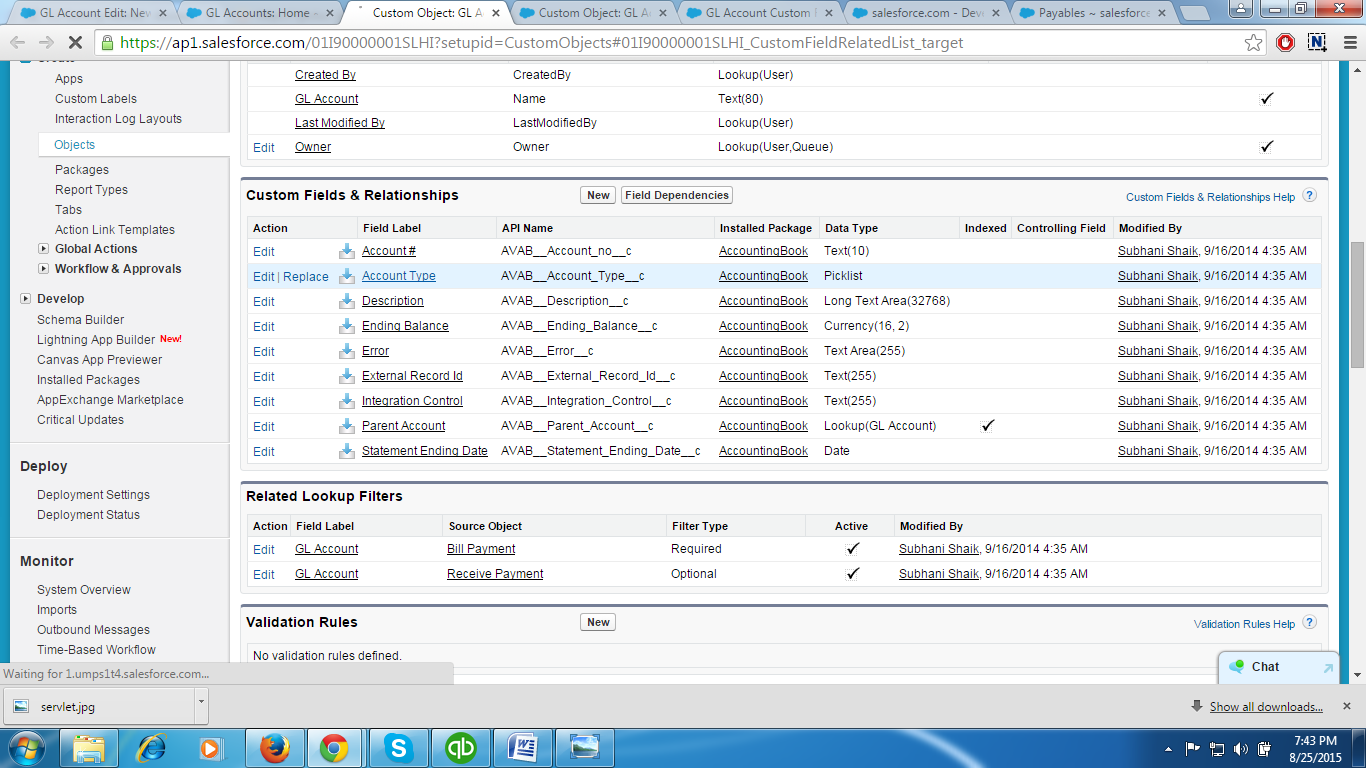Switch to the GL Accounts: Home tab
This screenshot has height=768, width=1366.
(x=261, y=13)
